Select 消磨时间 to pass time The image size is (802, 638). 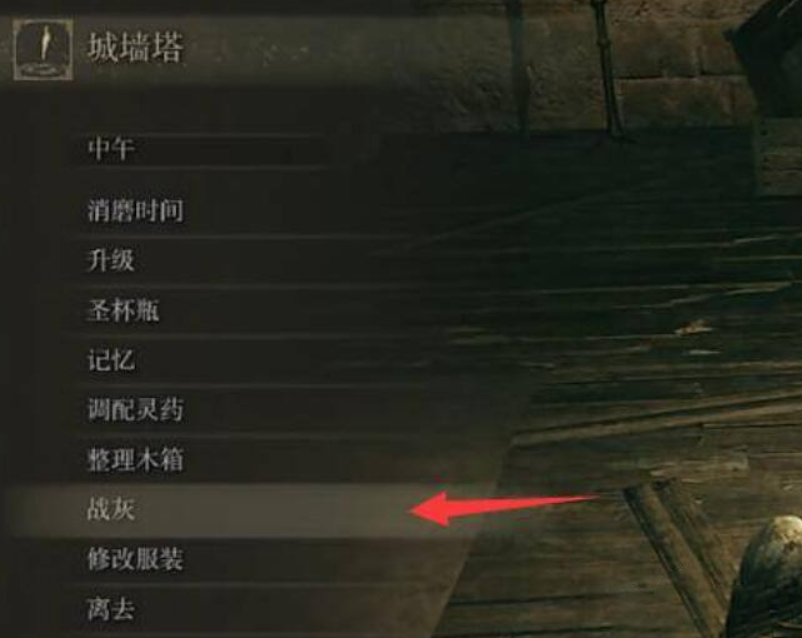pos(136,210)
